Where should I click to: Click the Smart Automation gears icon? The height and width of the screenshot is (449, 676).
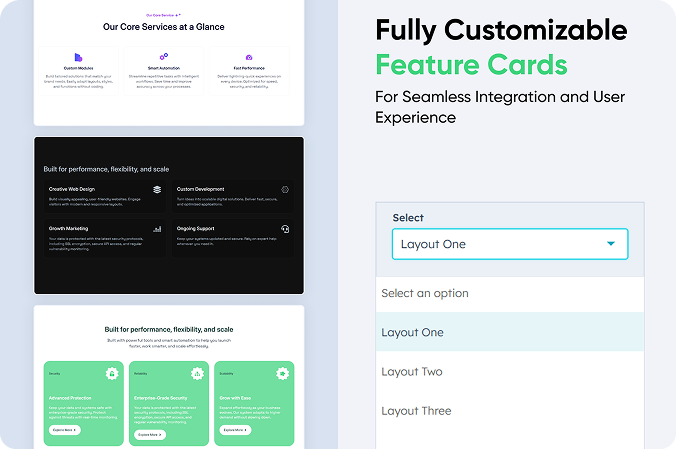point(164,57)
